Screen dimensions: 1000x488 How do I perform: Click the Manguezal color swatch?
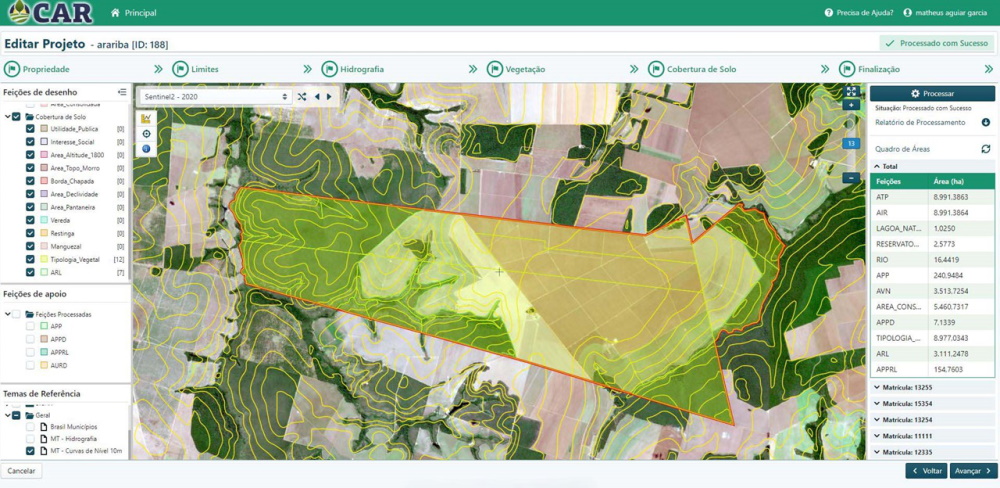(x=44, y=246)
